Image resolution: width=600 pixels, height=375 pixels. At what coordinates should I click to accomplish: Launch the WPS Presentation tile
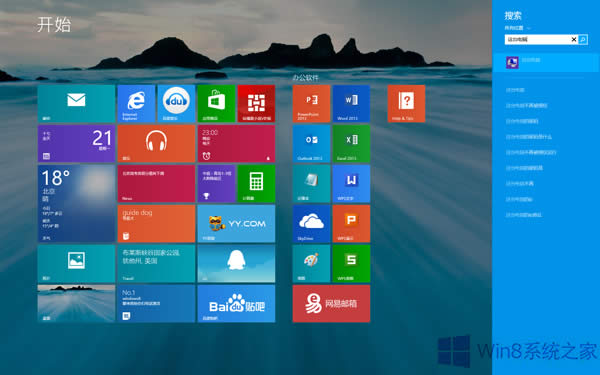coord(351,223)
